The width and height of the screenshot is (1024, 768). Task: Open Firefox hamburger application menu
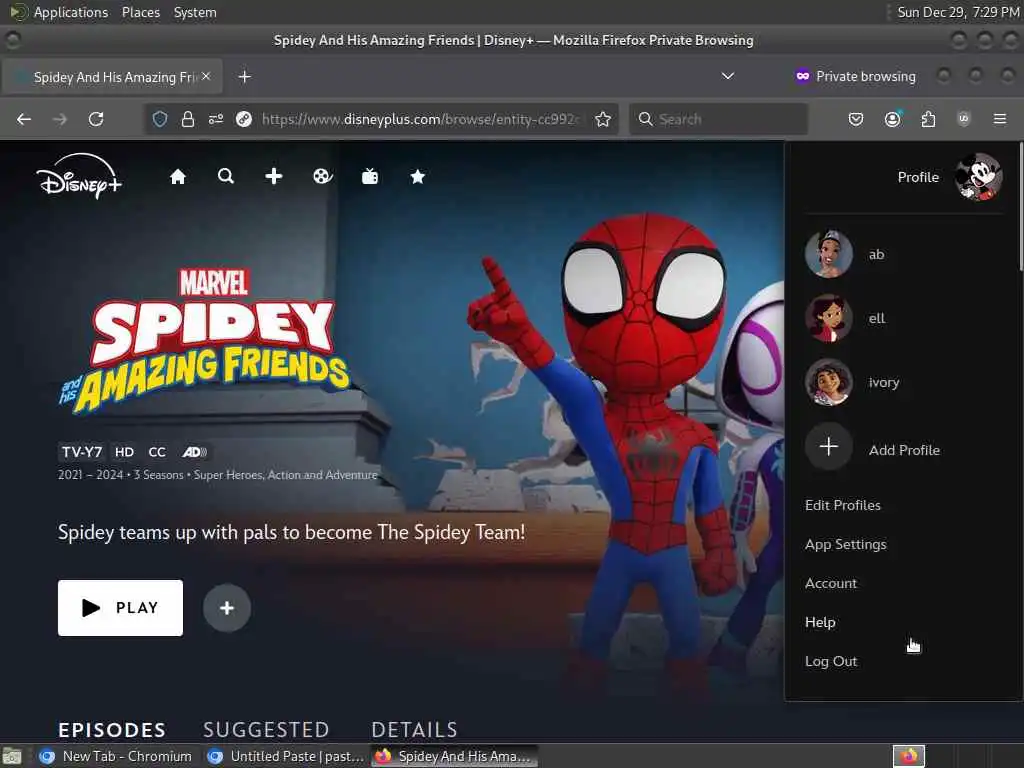click(1000, 119)
